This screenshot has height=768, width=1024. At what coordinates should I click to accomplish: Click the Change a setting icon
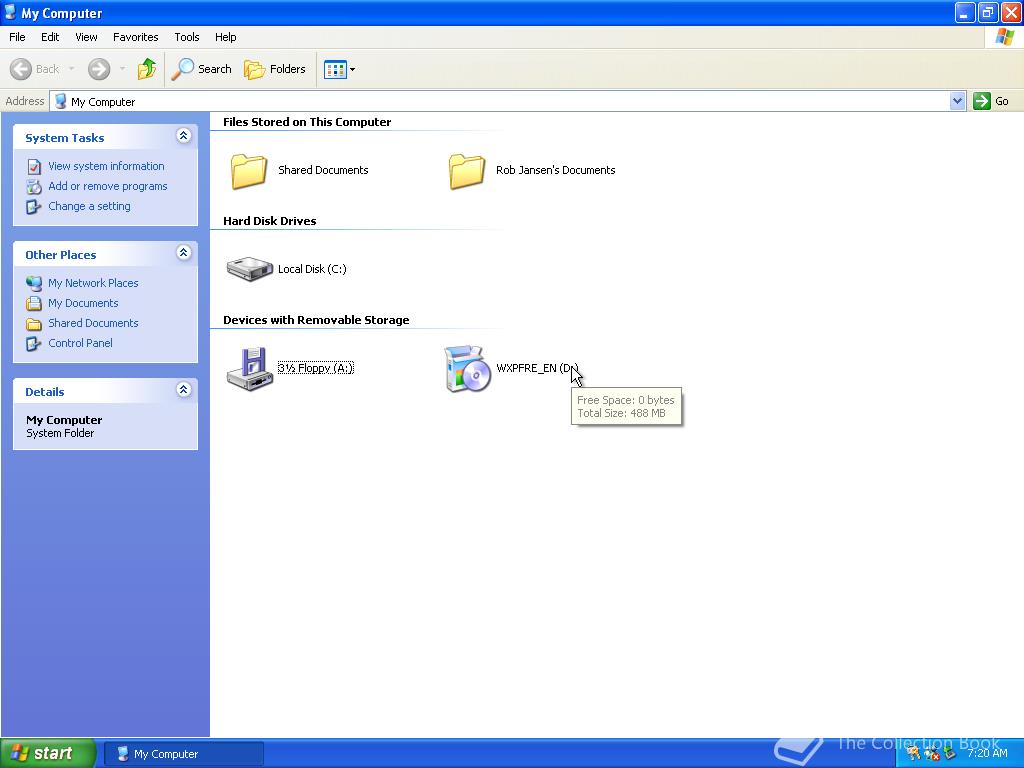34,207
